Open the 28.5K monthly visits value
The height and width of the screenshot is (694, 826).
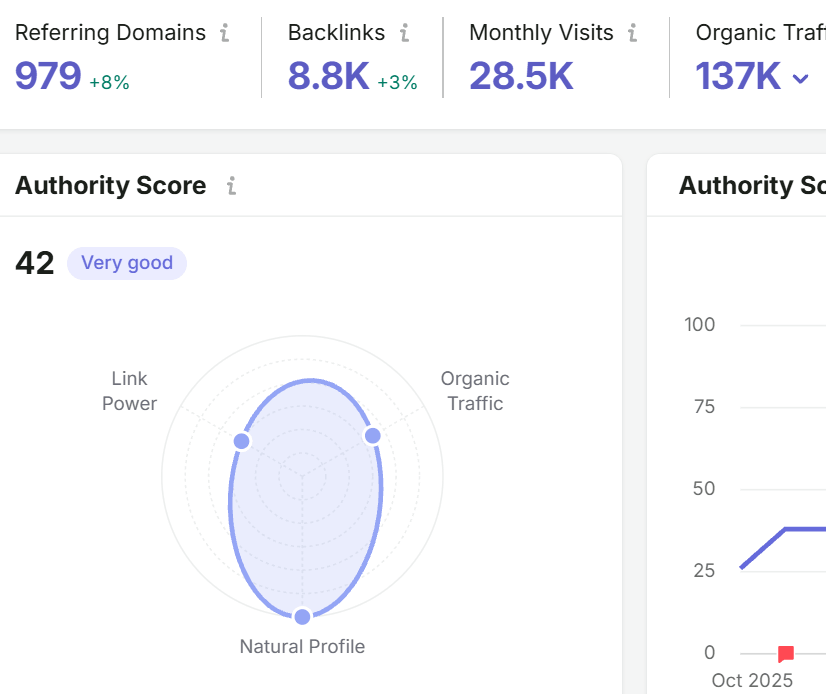tap(521, 76)
